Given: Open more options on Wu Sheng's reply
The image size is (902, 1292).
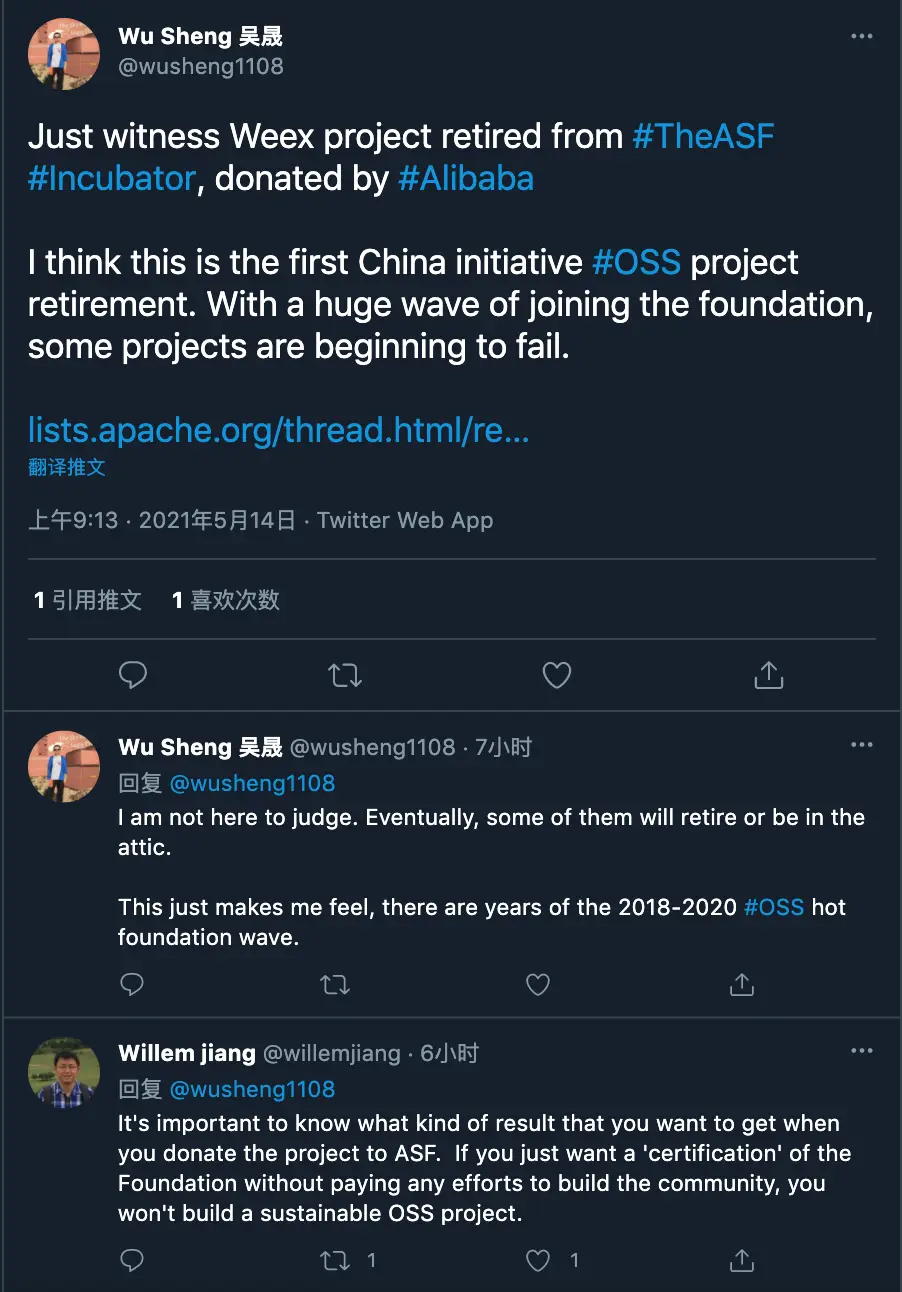Looking at the screenshot, I should coord(861,746).
